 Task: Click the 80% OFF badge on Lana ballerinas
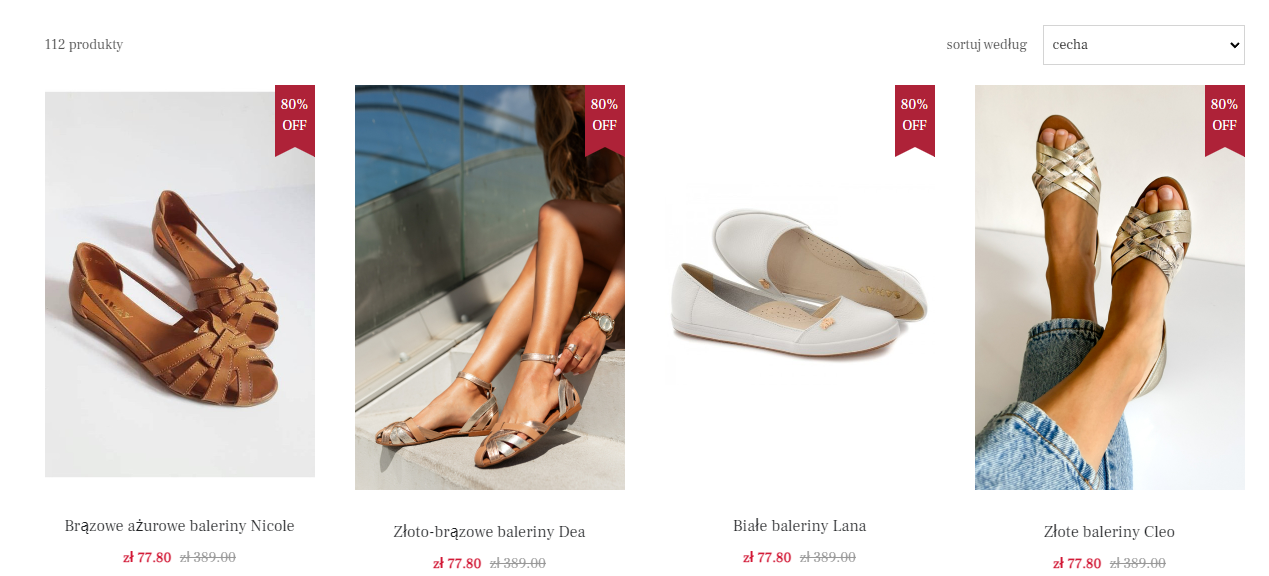coord(915,120)
